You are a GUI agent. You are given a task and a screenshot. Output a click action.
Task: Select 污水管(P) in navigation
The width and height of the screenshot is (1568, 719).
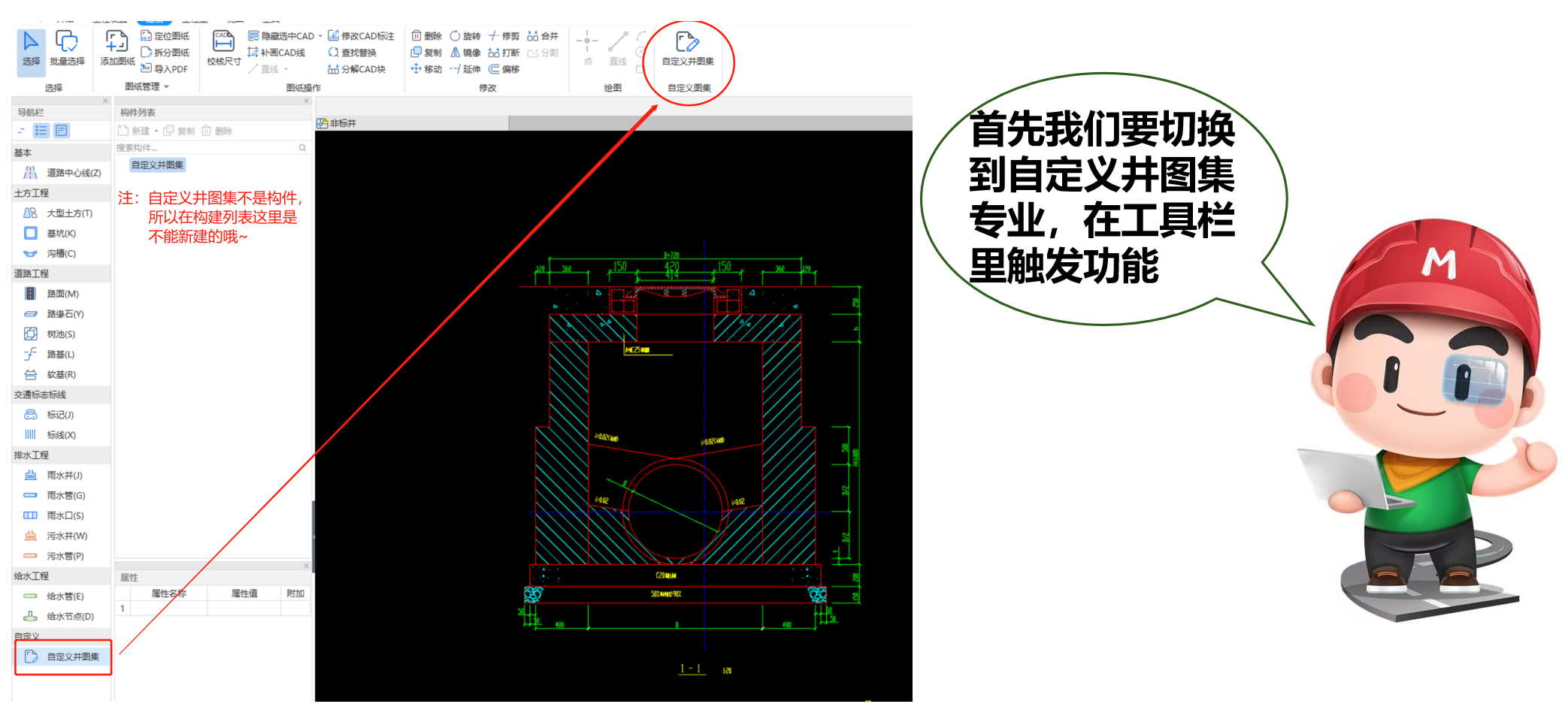(62, 557)
